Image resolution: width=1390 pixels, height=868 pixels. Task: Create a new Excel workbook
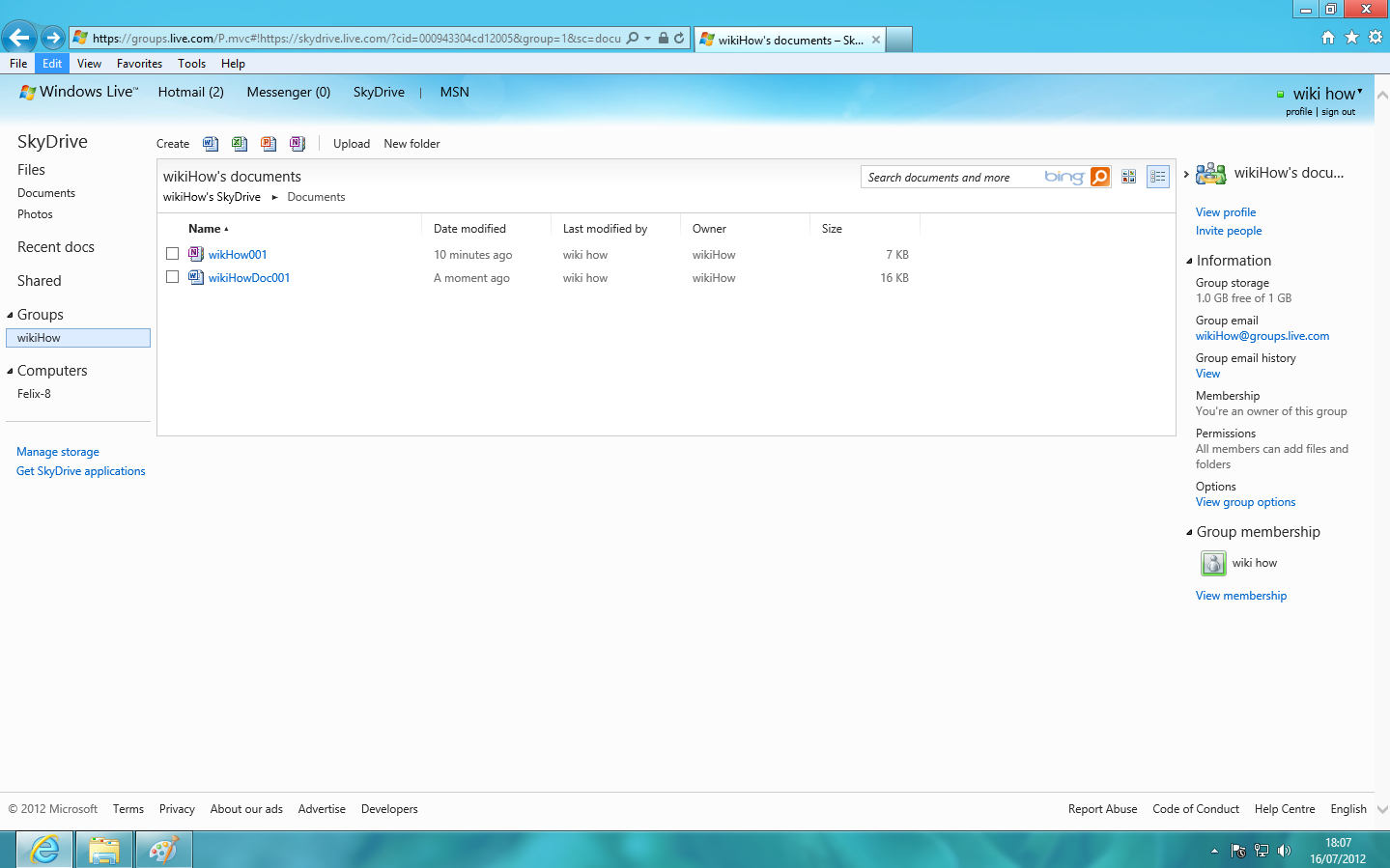coord(240,144)
